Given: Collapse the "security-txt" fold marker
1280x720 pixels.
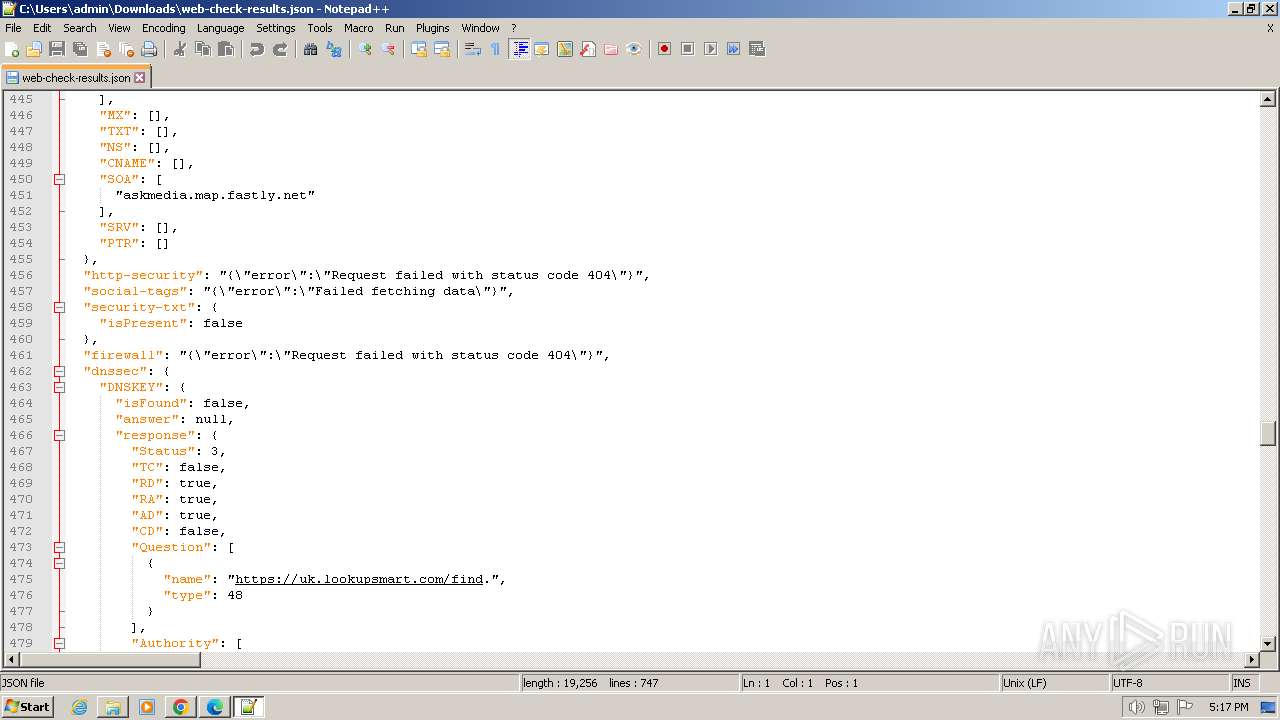Looking at the screenshot, I should 59,307.
